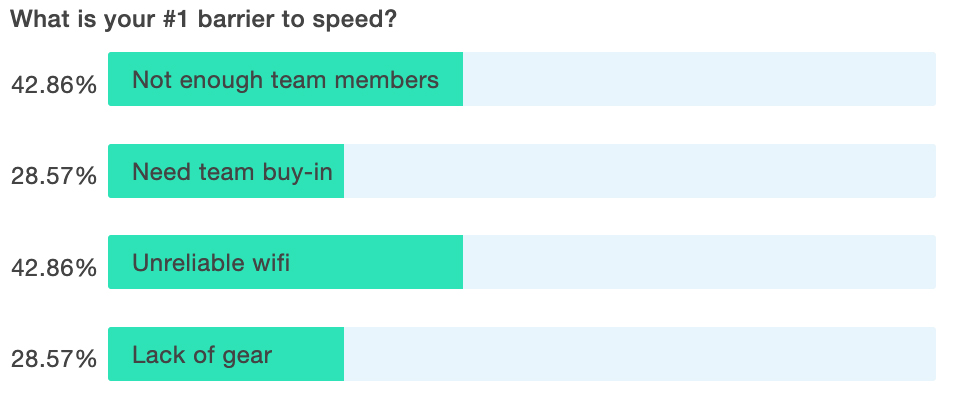Screen dimensions: 959x405
Task: Click green fill right of 'Lack of gear' text
Action: pos(308,354)
